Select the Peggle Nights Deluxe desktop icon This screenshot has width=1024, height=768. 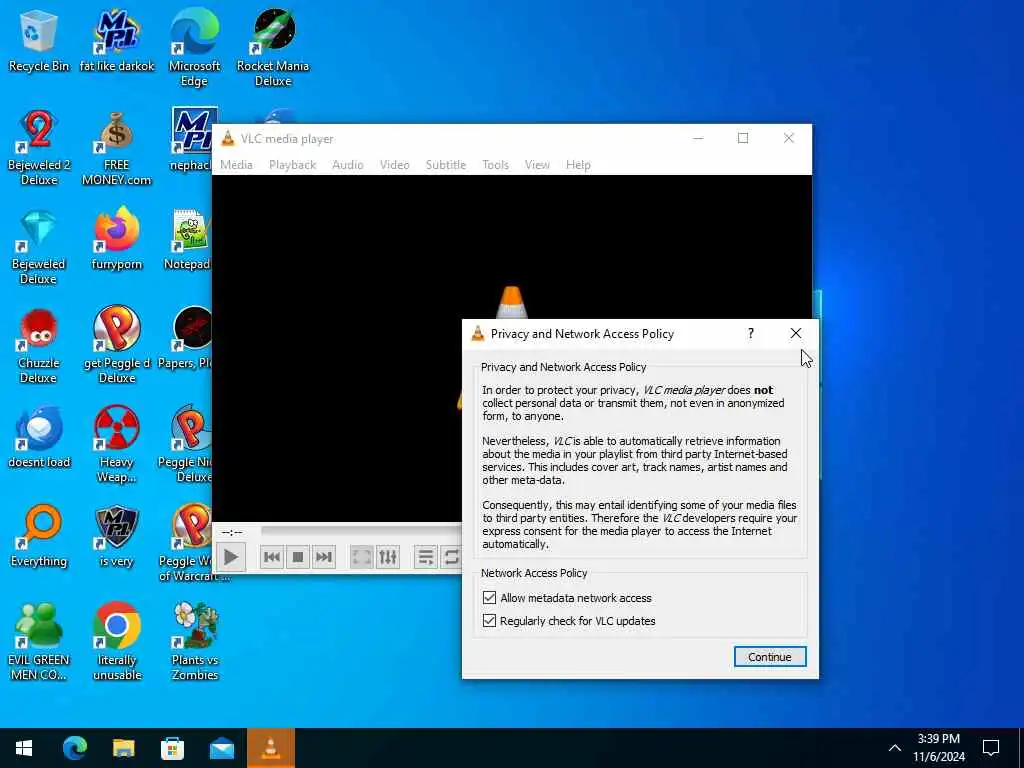185,445
